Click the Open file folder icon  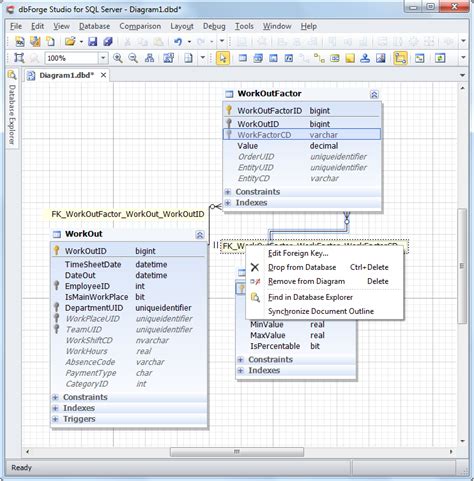click(70, 42)
